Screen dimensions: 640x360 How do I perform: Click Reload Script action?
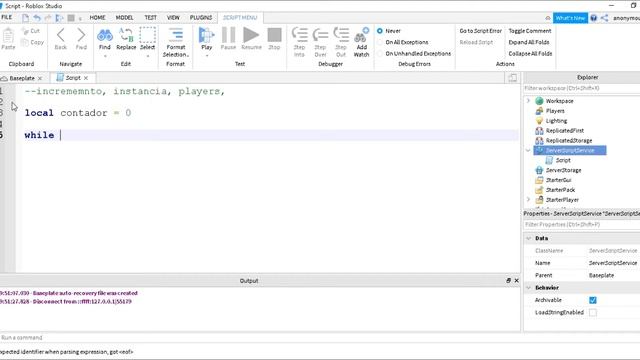476,42
